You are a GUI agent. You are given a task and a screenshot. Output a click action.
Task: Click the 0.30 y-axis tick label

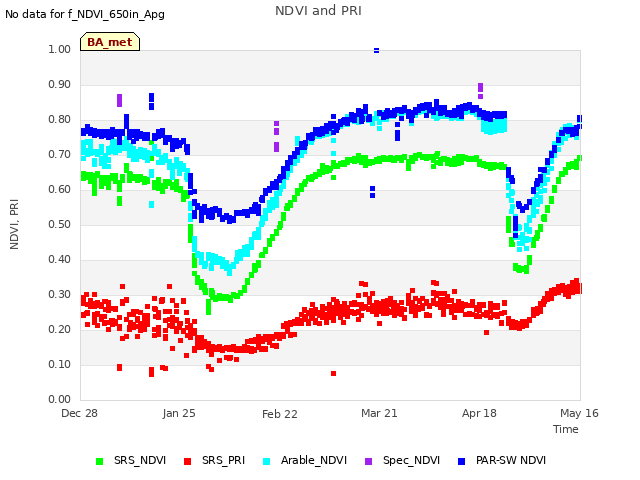coord(59,294)
